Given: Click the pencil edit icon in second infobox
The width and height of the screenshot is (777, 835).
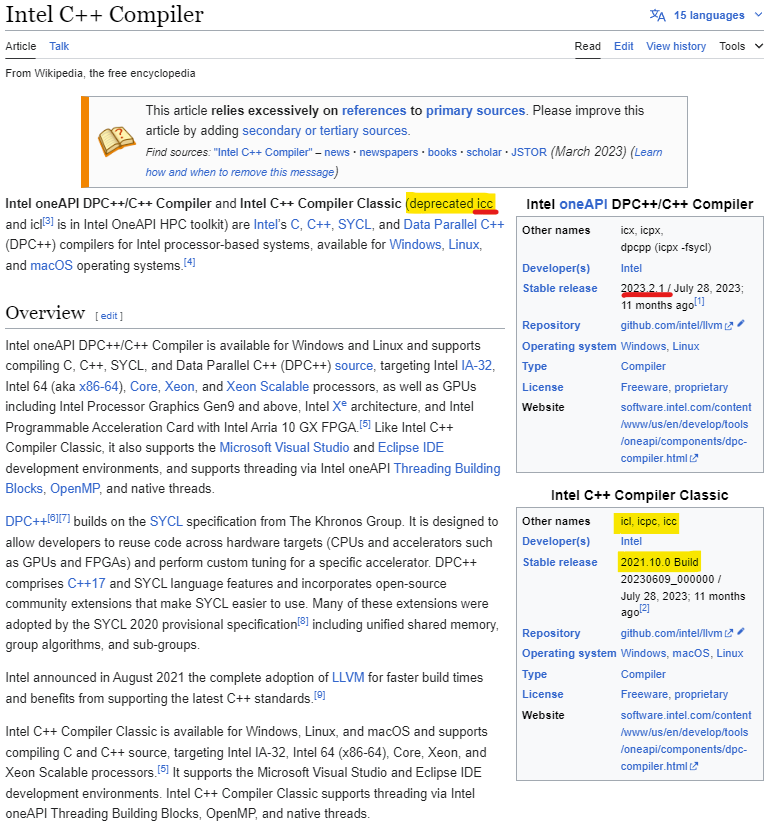Looking at the screenshot, I should pos(741,632).
